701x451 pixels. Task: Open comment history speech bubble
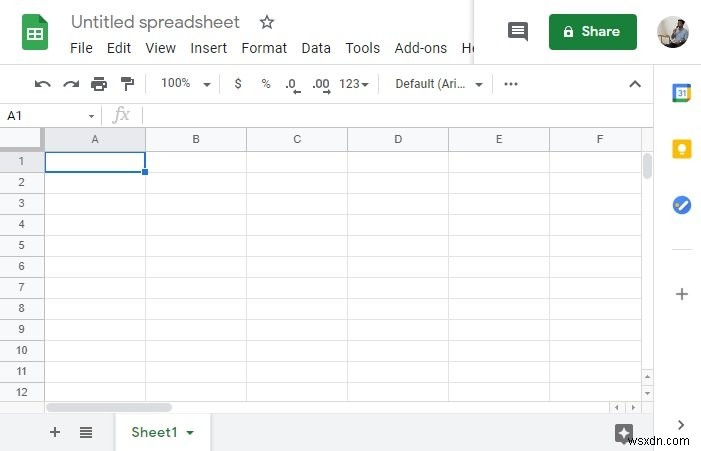518,31
